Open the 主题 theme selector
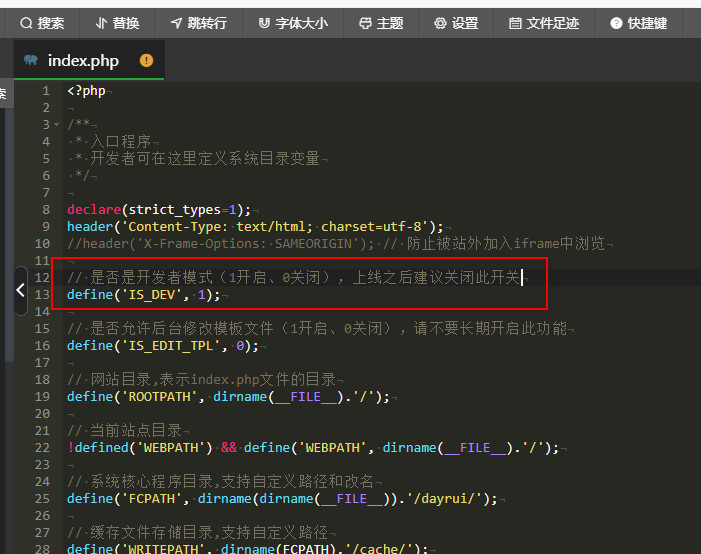701x554 pixels. pyautogui.click(x=381, y=23)
